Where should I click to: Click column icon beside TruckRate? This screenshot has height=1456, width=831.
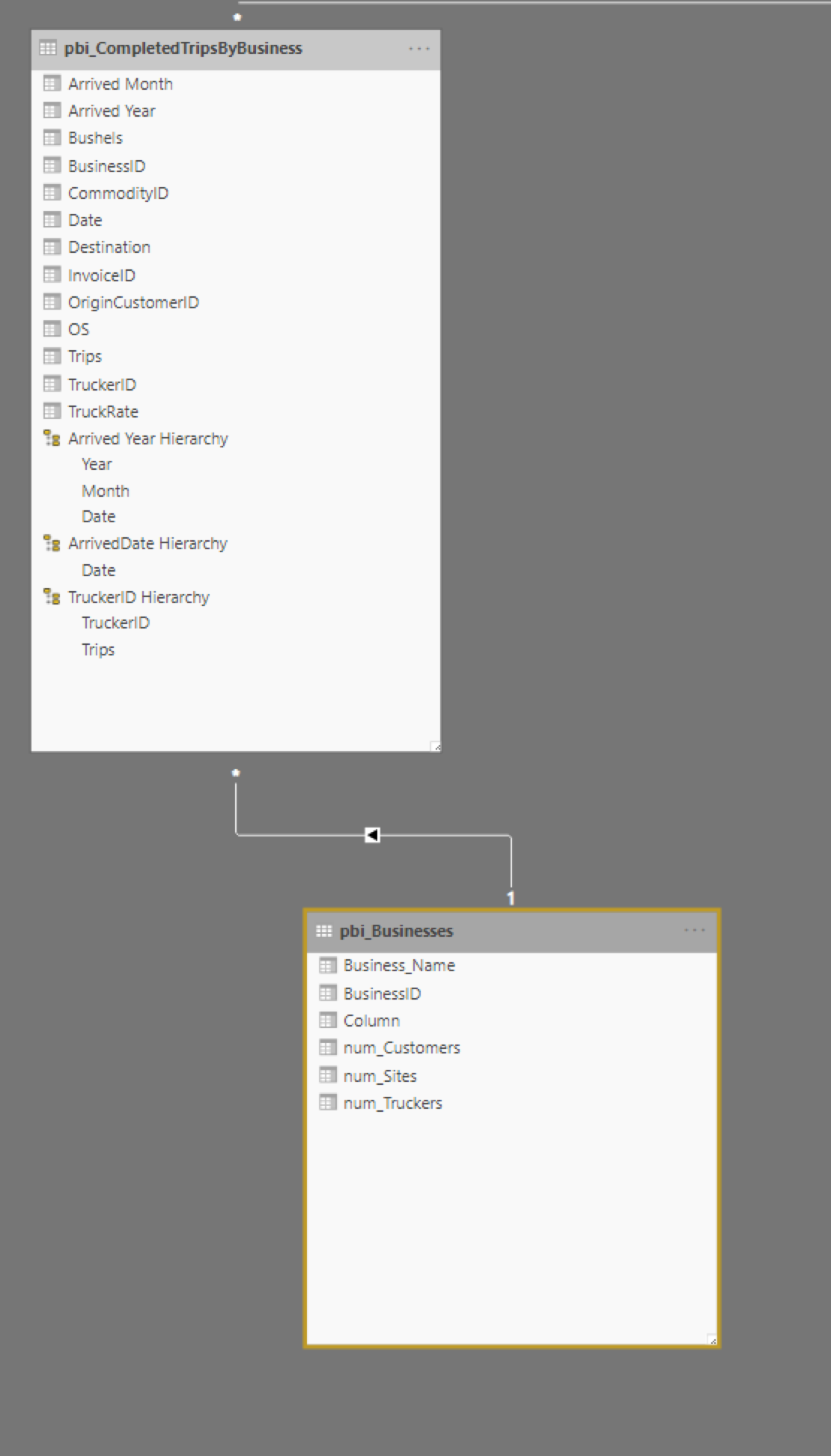(x=52, y=412)
